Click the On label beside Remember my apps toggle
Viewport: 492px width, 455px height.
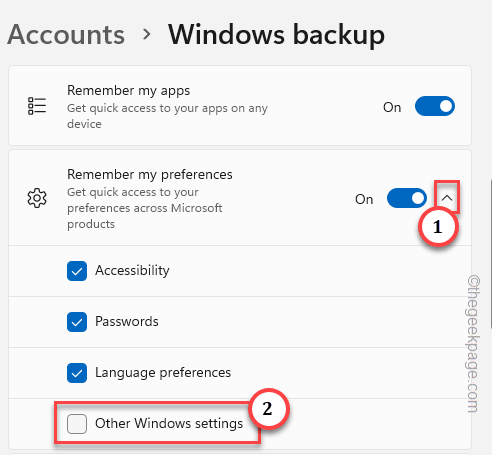click(x=392, y=107)
